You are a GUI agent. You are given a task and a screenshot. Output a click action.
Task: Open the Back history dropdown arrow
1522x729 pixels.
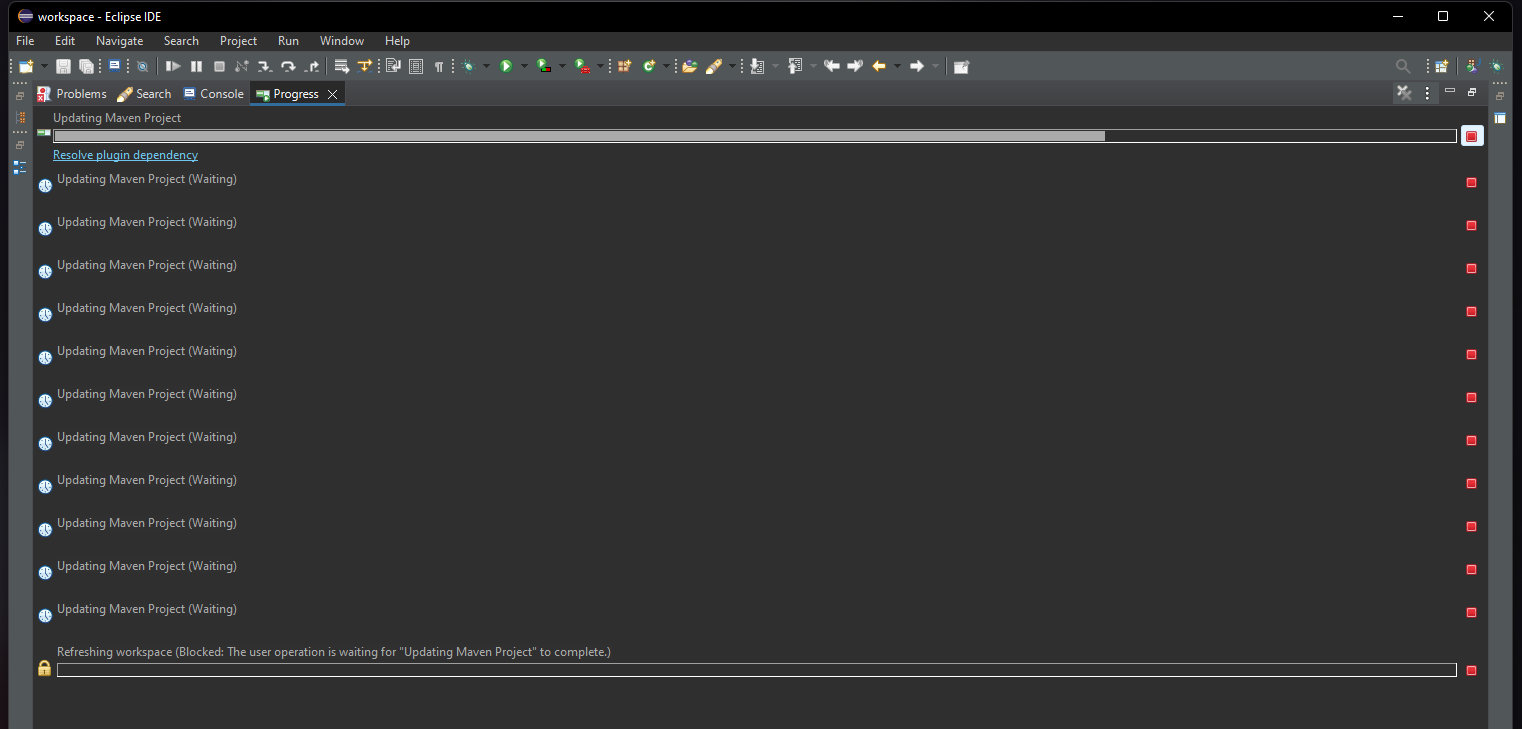coord(897,66)
